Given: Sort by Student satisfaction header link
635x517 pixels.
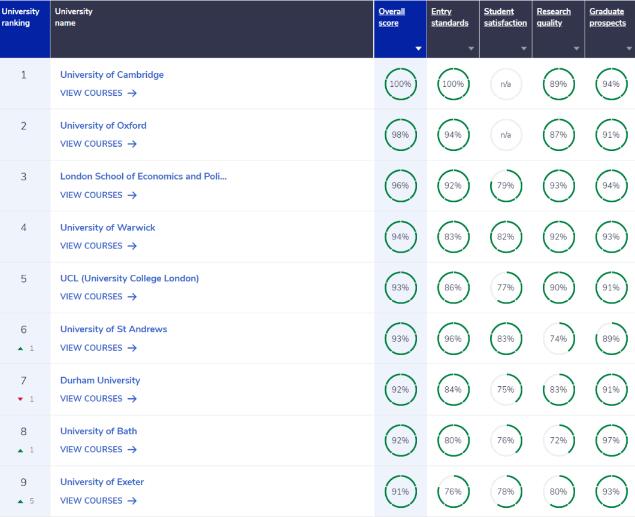Looking at the screenshot, I should pyautogui.click(x=505, y=17).
